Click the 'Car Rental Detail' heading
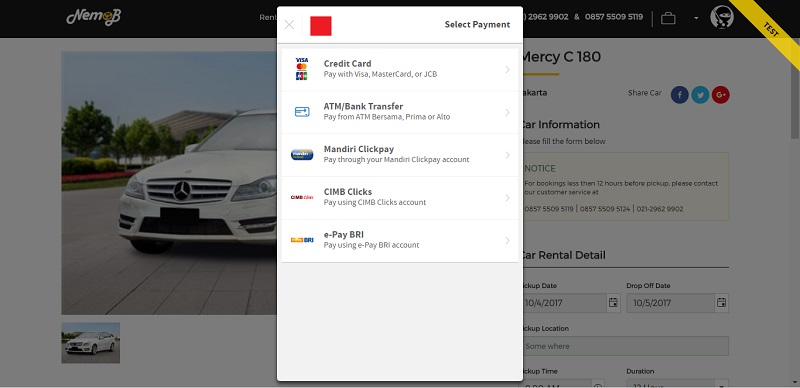This screenshot has height=388, width=800. click(563, 255)
